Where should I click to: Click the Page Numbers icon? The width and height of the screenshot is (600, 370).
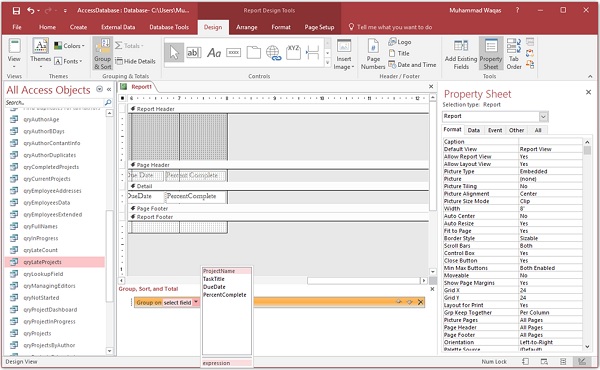coord(373,54)
